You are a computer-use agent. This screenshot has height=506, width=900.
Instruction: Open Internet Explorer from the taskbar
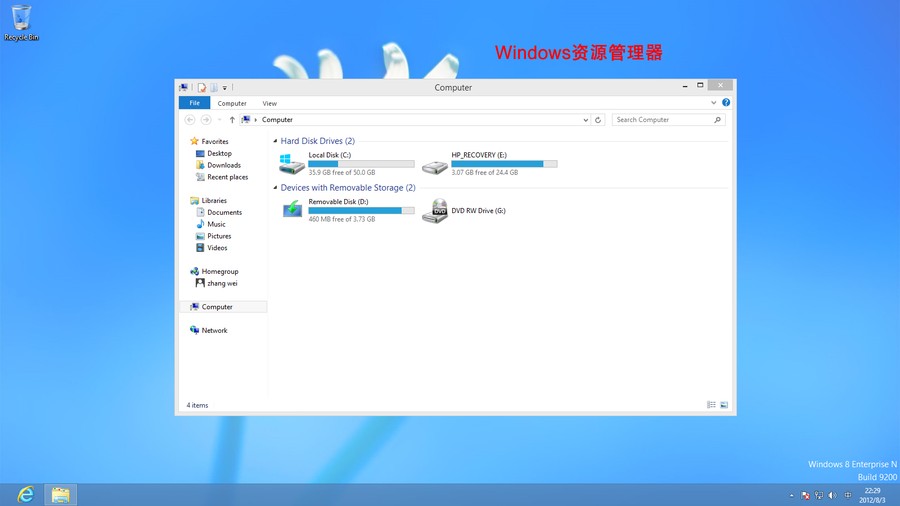pyautogui.click(x=25, y=495)
